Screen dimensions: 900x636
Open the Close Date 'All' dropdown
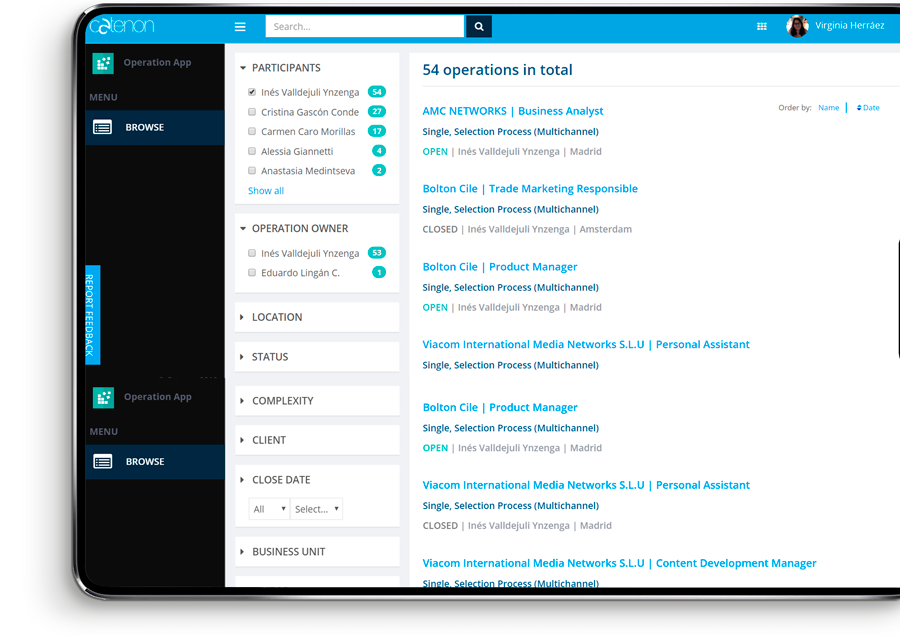coord(269,509)
